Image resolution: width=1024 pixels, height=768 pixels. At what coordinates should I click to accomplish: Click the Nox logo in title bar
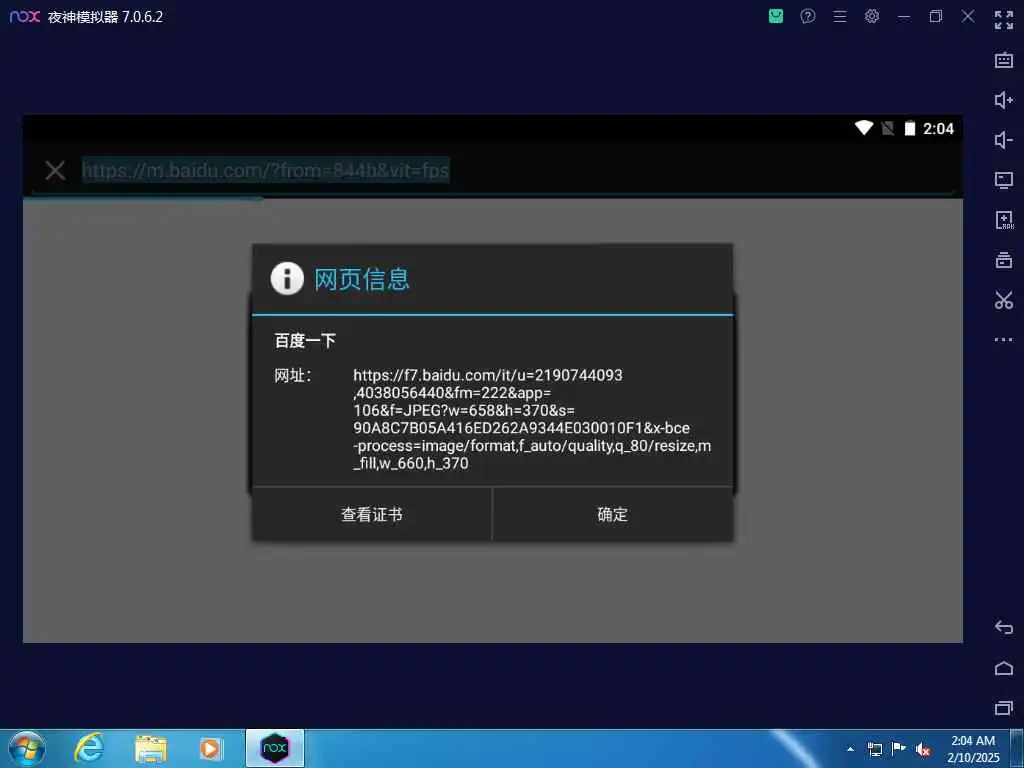[x=25, y=16]
